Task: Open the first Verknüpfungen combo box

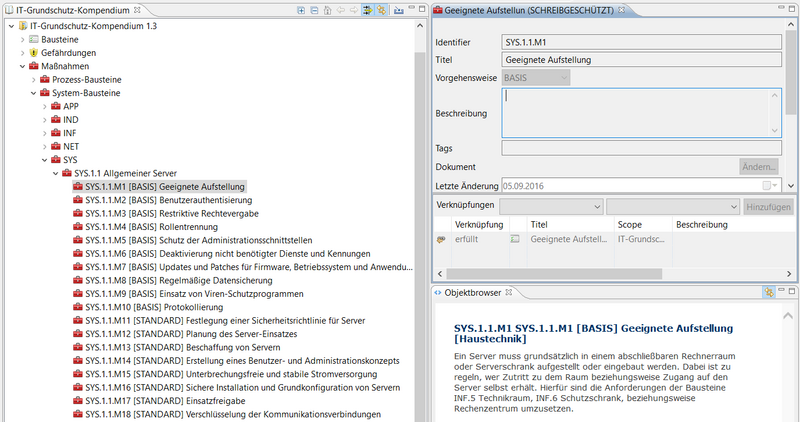Action: (552, 207)
